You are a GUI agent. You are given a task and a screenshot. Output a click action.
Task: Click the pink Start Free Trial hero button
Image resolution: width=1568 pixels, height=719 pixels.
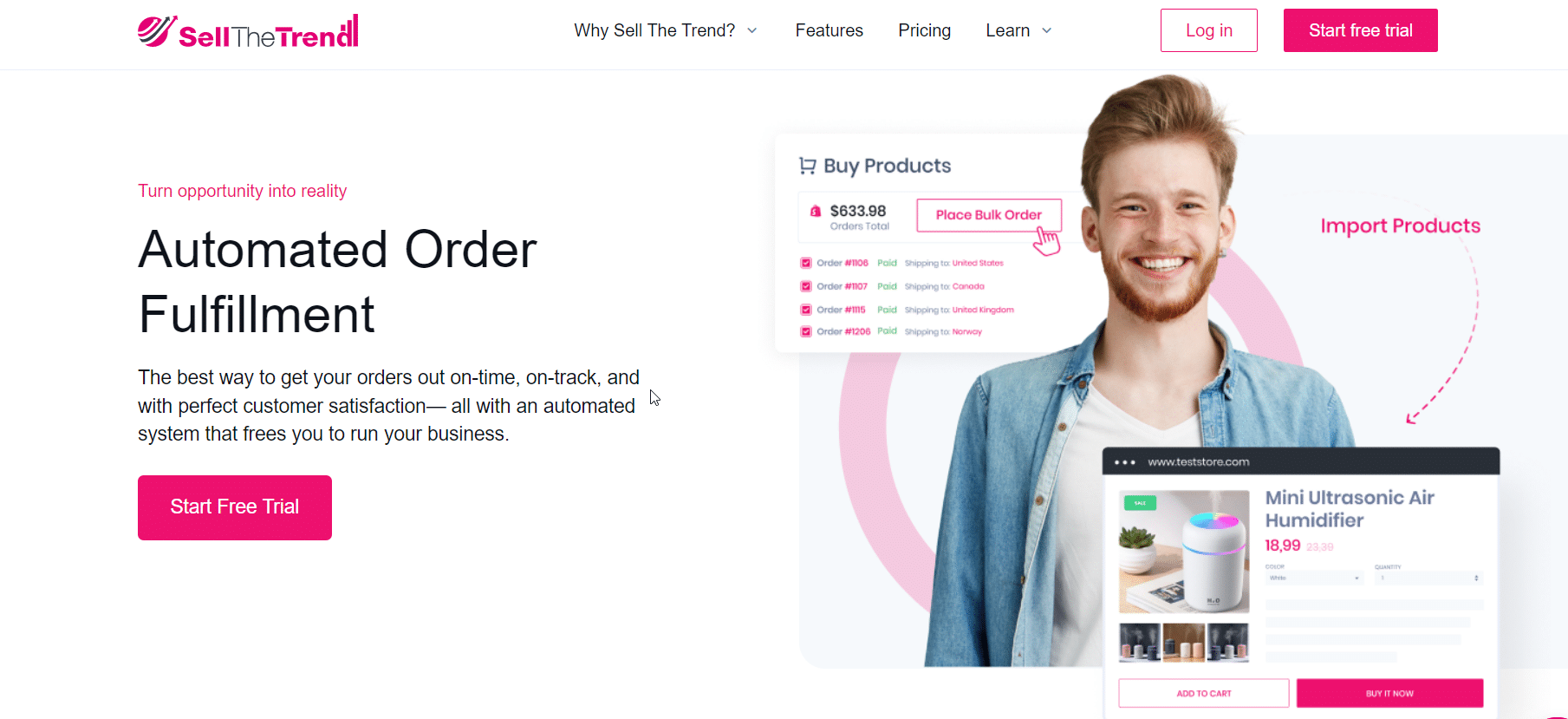click(x=235, y=507)
